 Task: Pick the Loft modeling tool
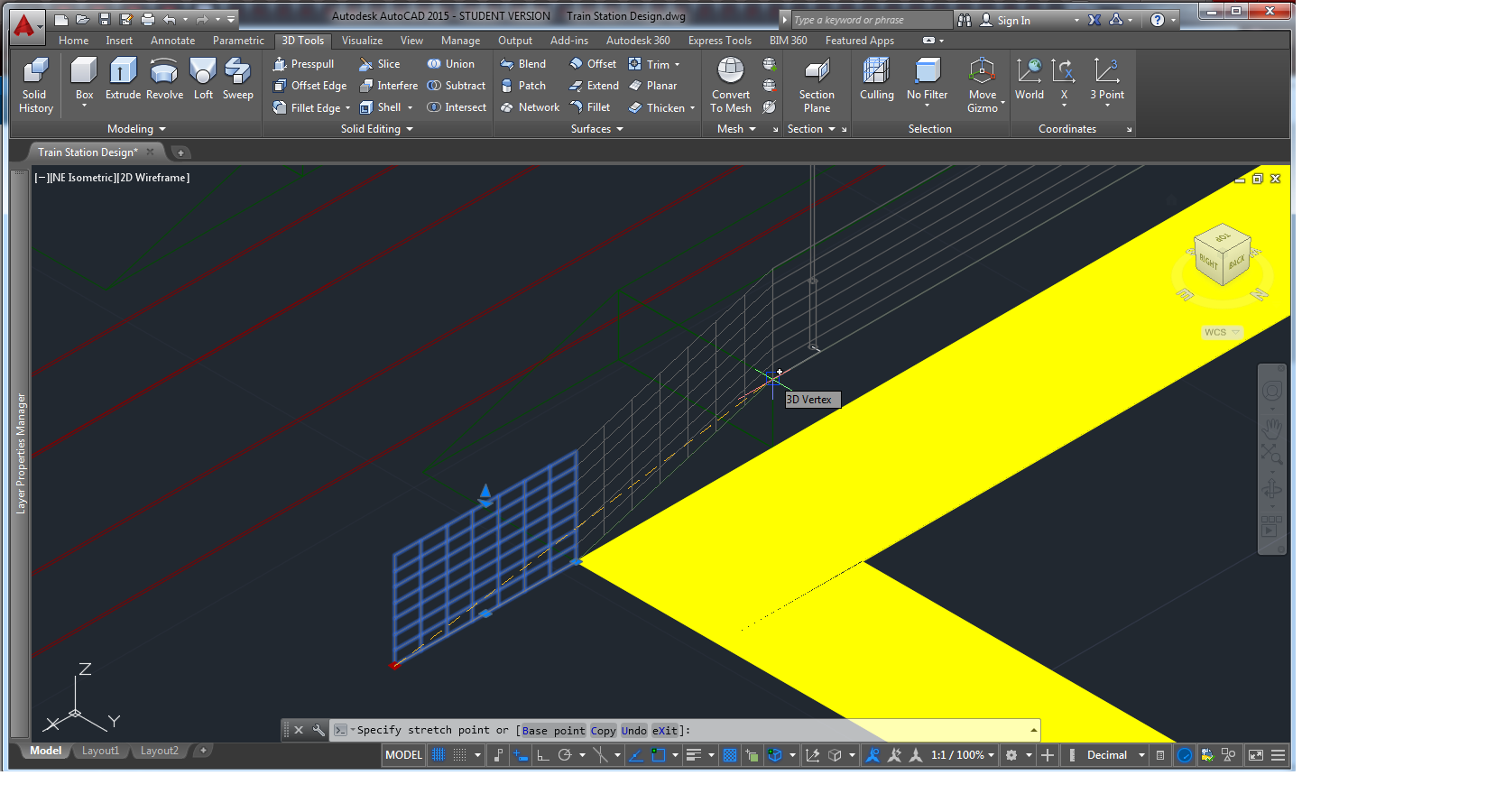pos(203,79)
